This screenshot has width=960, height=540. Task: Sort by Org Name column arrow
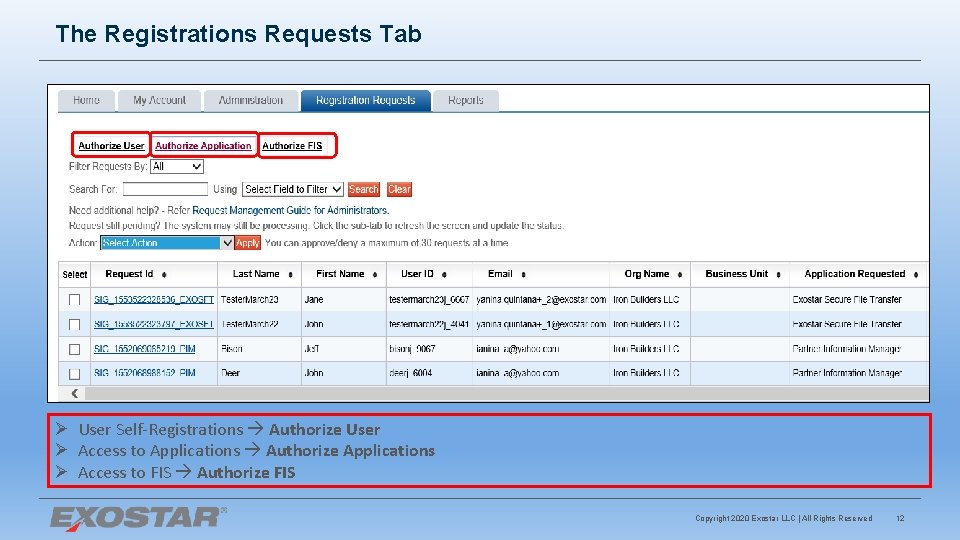680,275
